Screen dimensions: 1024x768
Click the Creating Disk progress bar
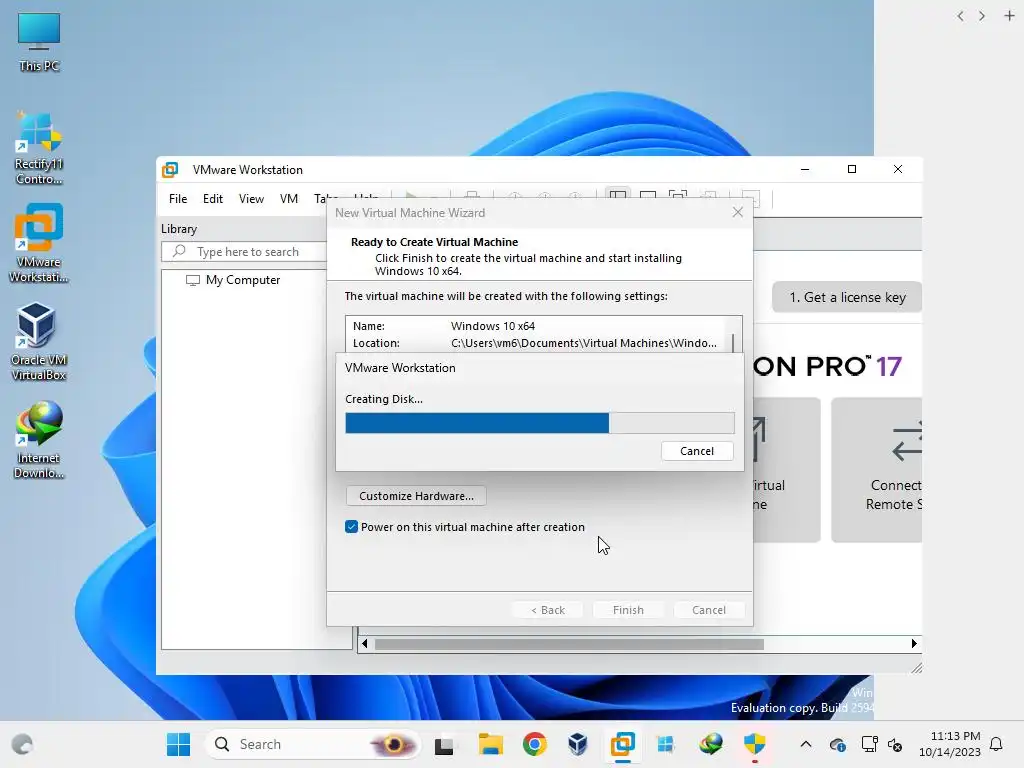click(539, 423)
